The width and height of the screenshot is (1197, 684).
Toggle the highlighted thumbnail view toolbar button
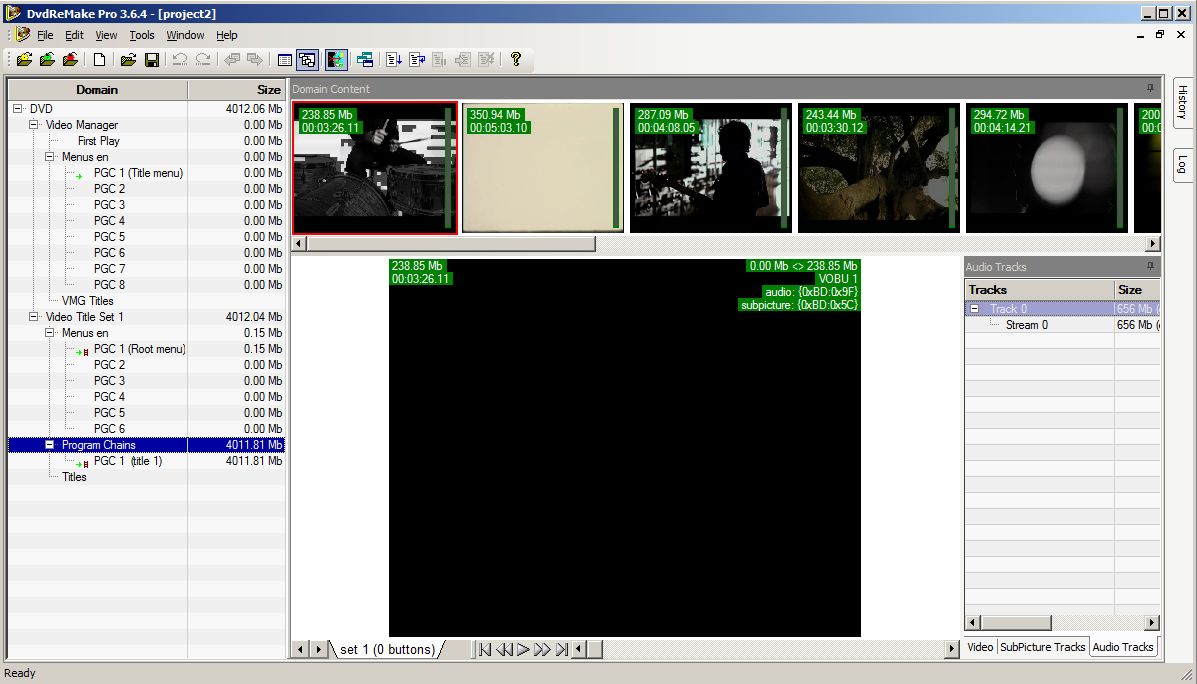click(308, 60)
